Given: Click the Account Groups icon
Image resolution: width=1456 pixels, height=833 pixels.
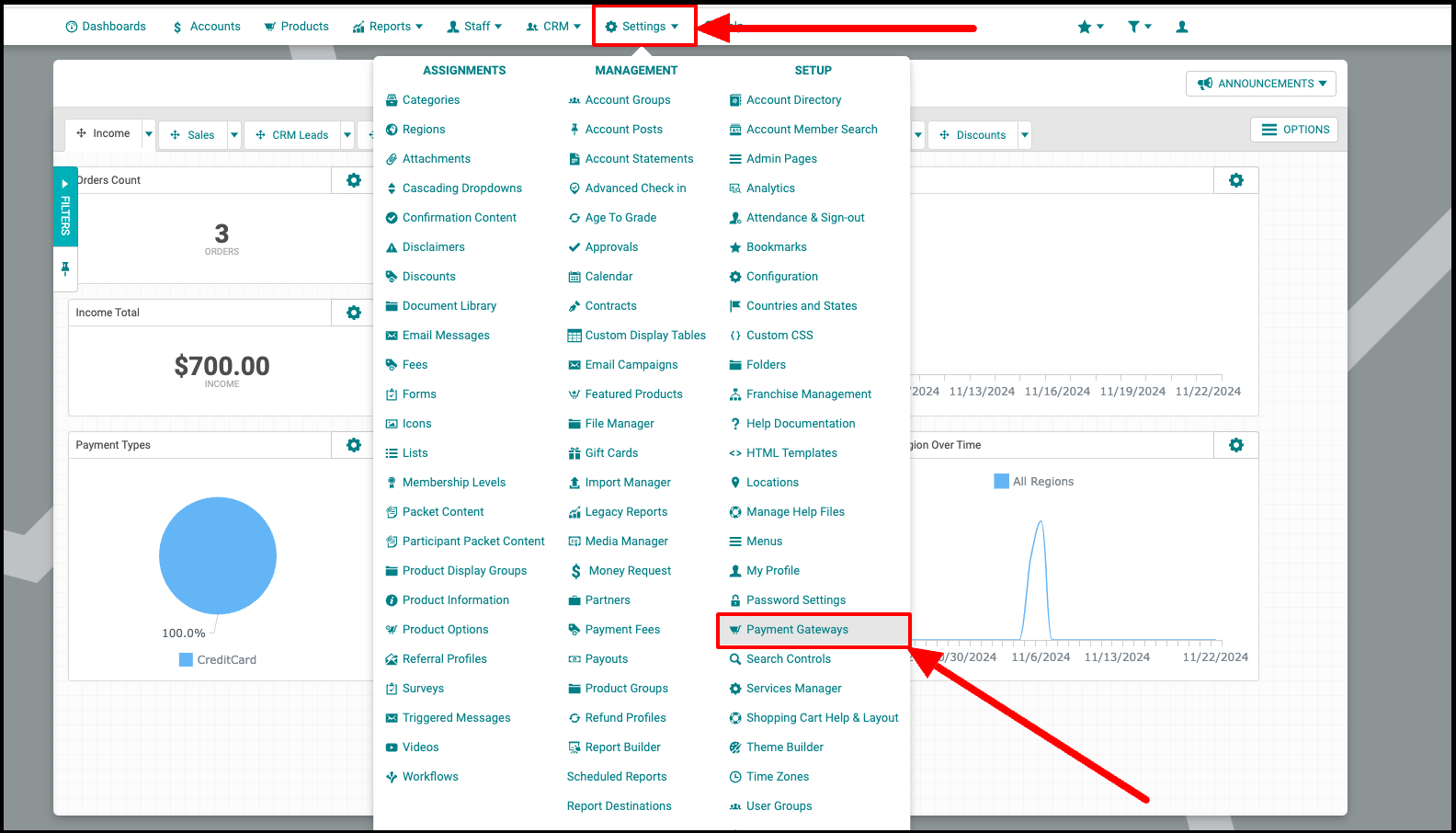Looking at the screenshot, I should click(574, 100).
